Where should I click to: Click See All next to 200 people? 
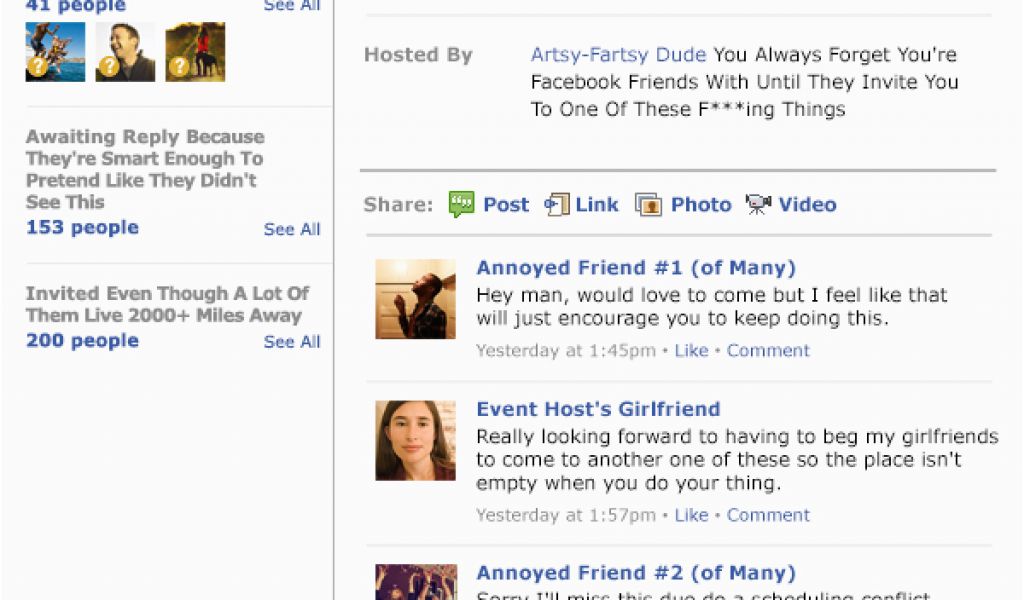[292, 341]
